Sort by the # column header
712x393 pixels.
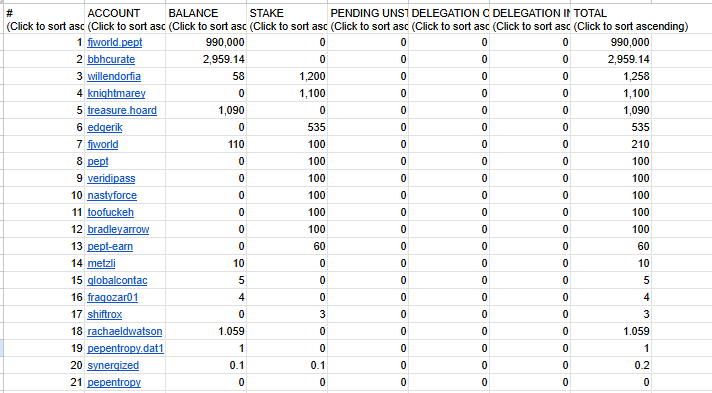tap(44, 20)
